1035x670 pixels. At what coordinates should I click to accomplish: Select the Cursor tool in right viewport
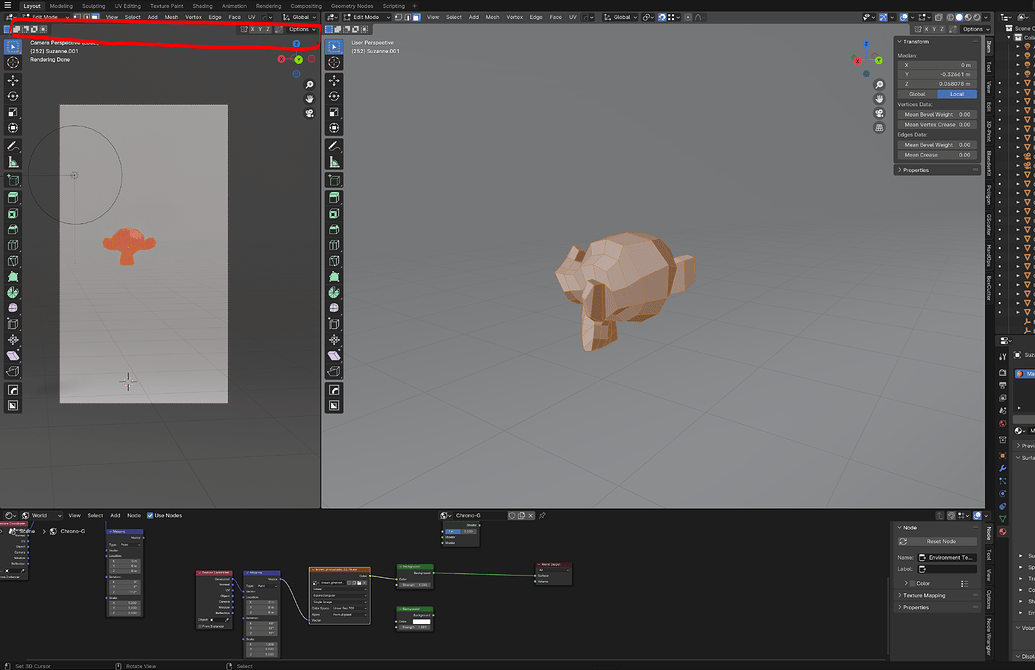pyautogui.click(x=334, y=63)
